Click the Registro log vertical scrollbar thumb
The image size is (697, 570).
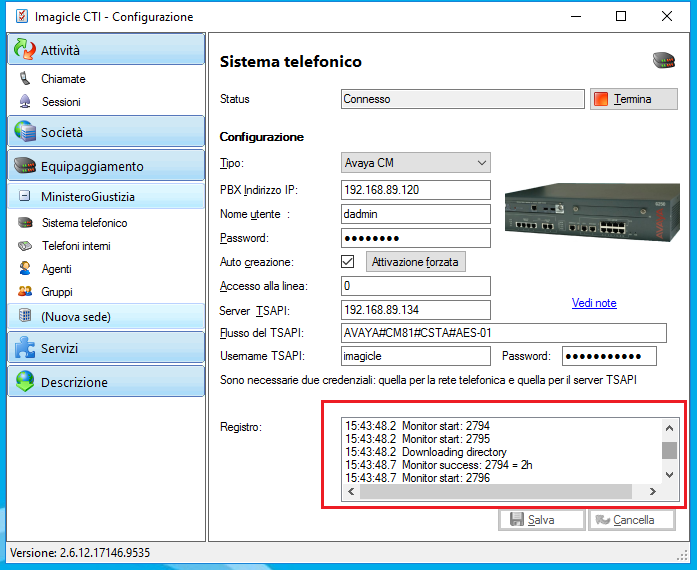pyautogui.click(x=669, y=449)
